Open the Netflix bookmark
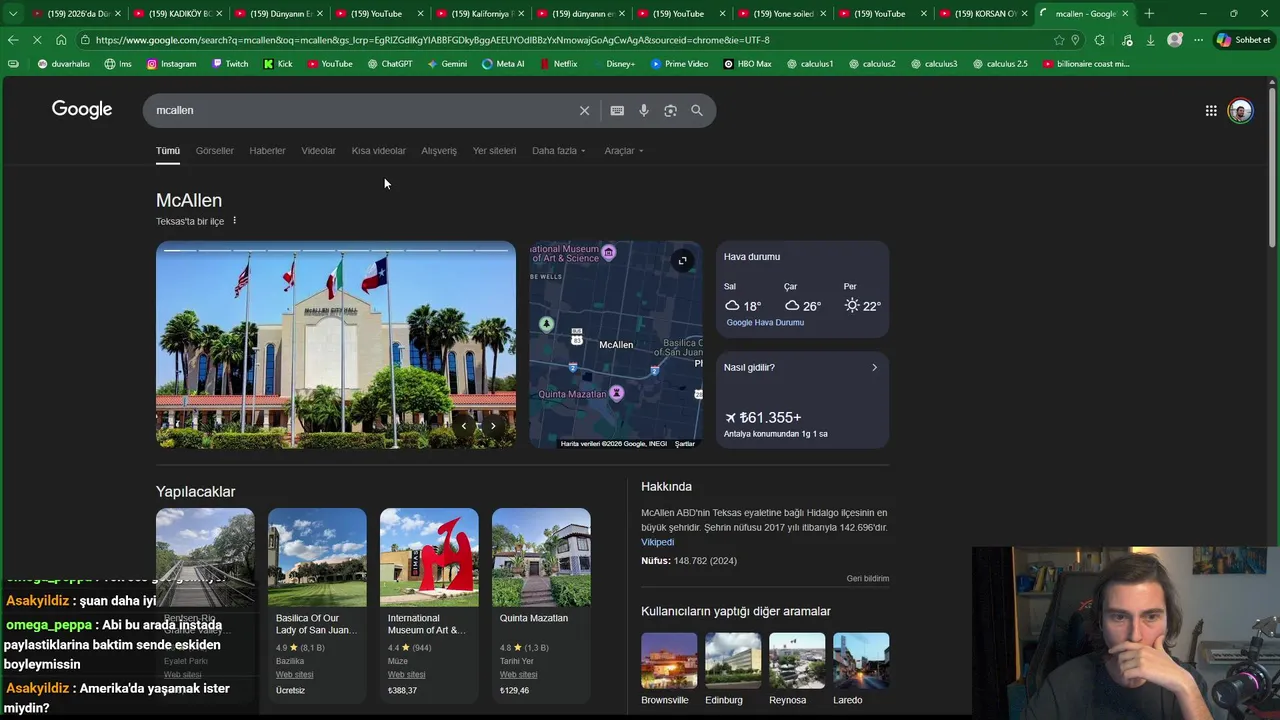 [x=558, y=64]
